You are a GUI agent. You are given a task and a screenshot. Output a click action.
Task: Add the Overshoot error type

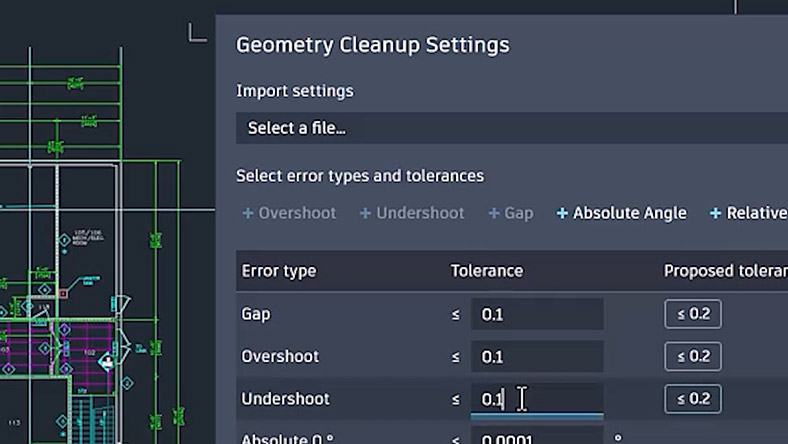point(289,213)
